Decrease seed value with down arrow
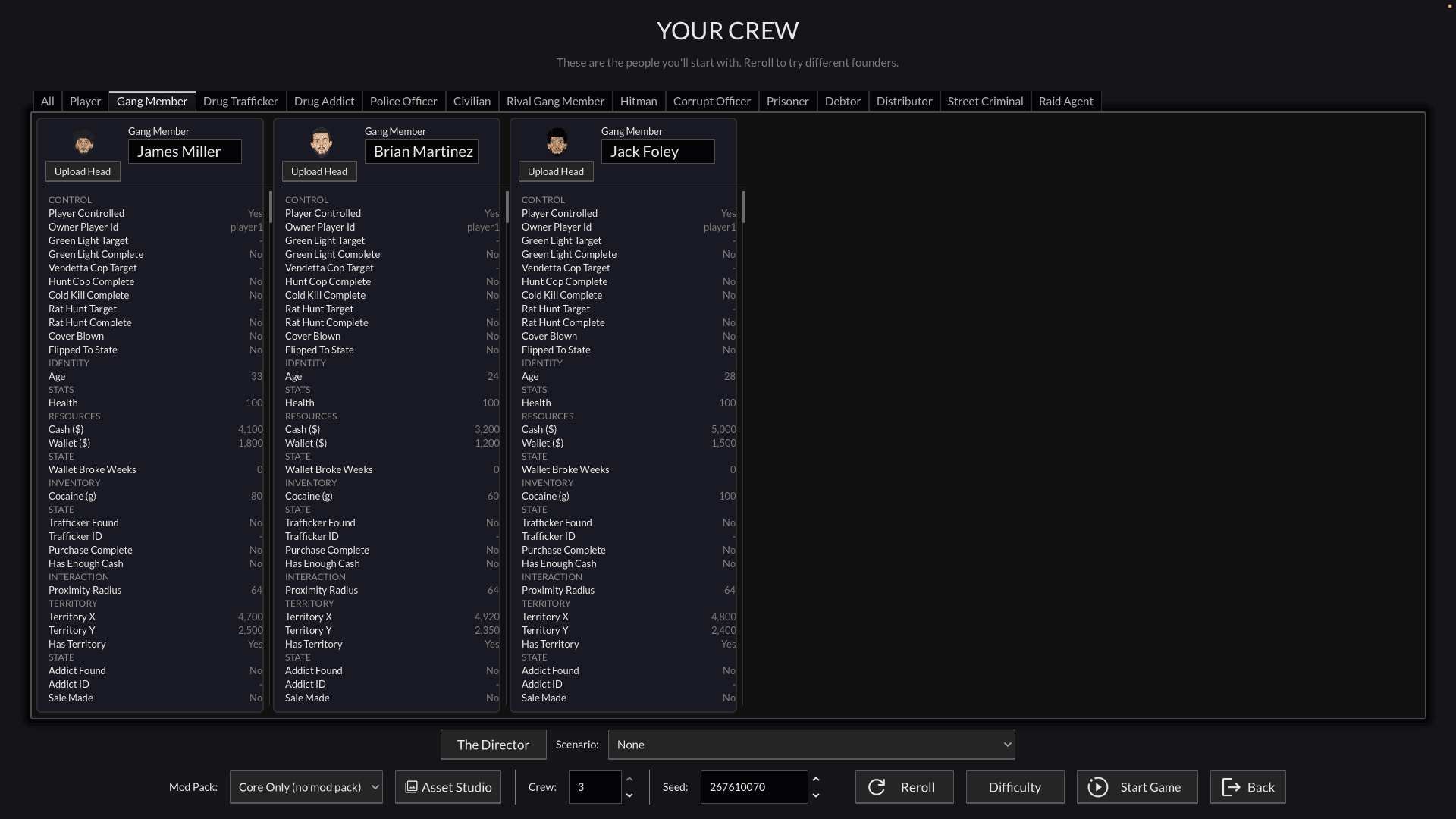This screenshot has width=1456, height=819. tap(815, 795)
